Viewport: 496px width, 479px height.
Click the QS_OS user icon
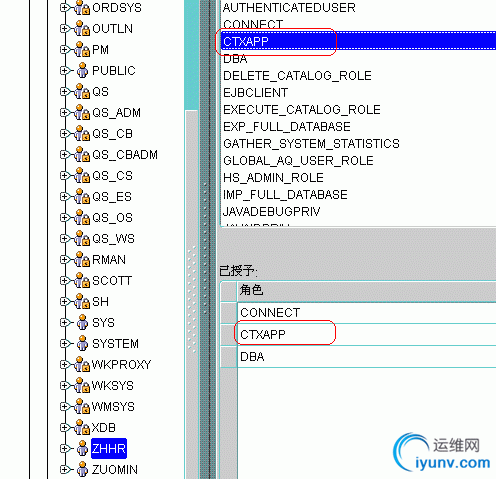(82, 218)
